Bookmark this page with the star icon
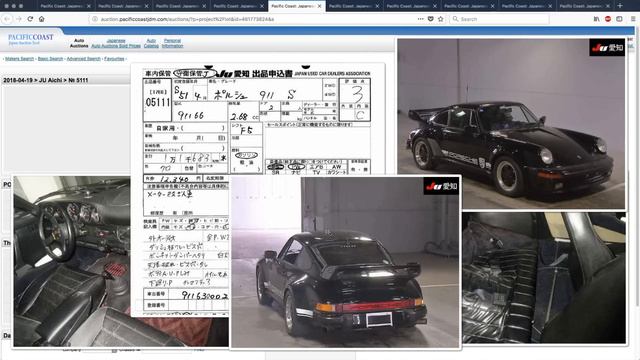Viewport: 640px width, 360px height. coord(441,19)
